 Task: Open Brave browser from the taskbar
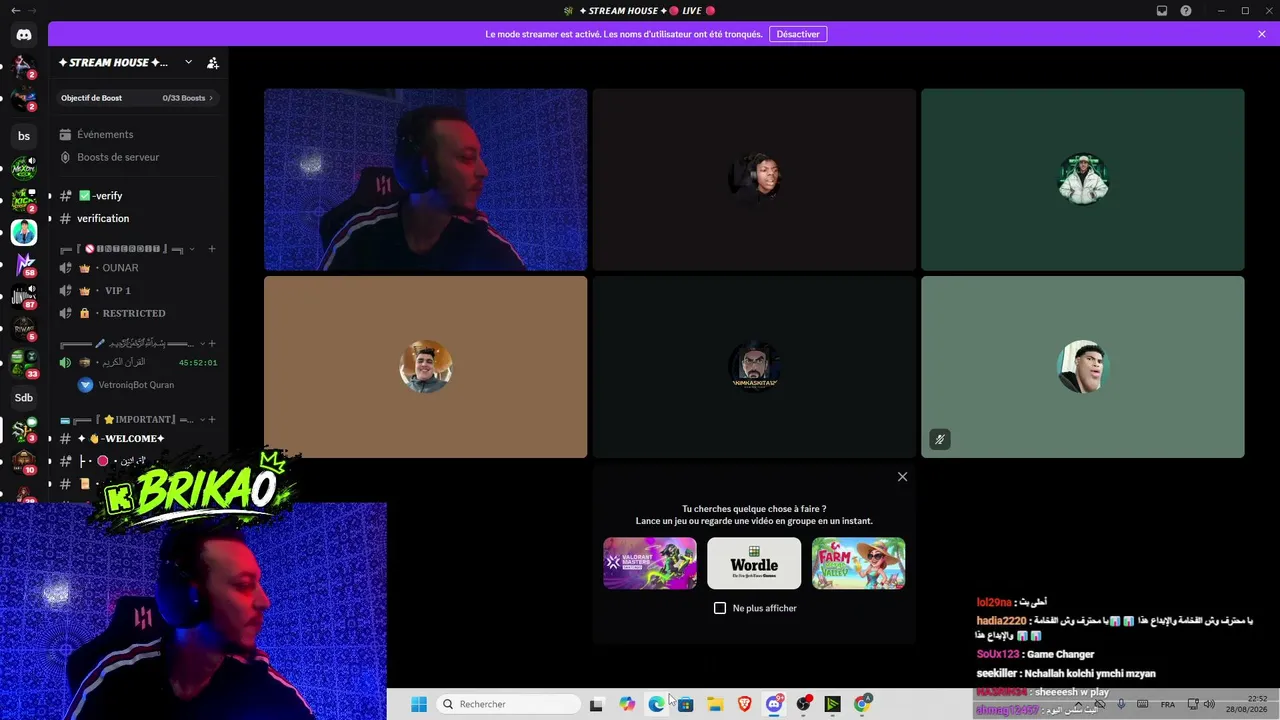[x=744, y=704]
